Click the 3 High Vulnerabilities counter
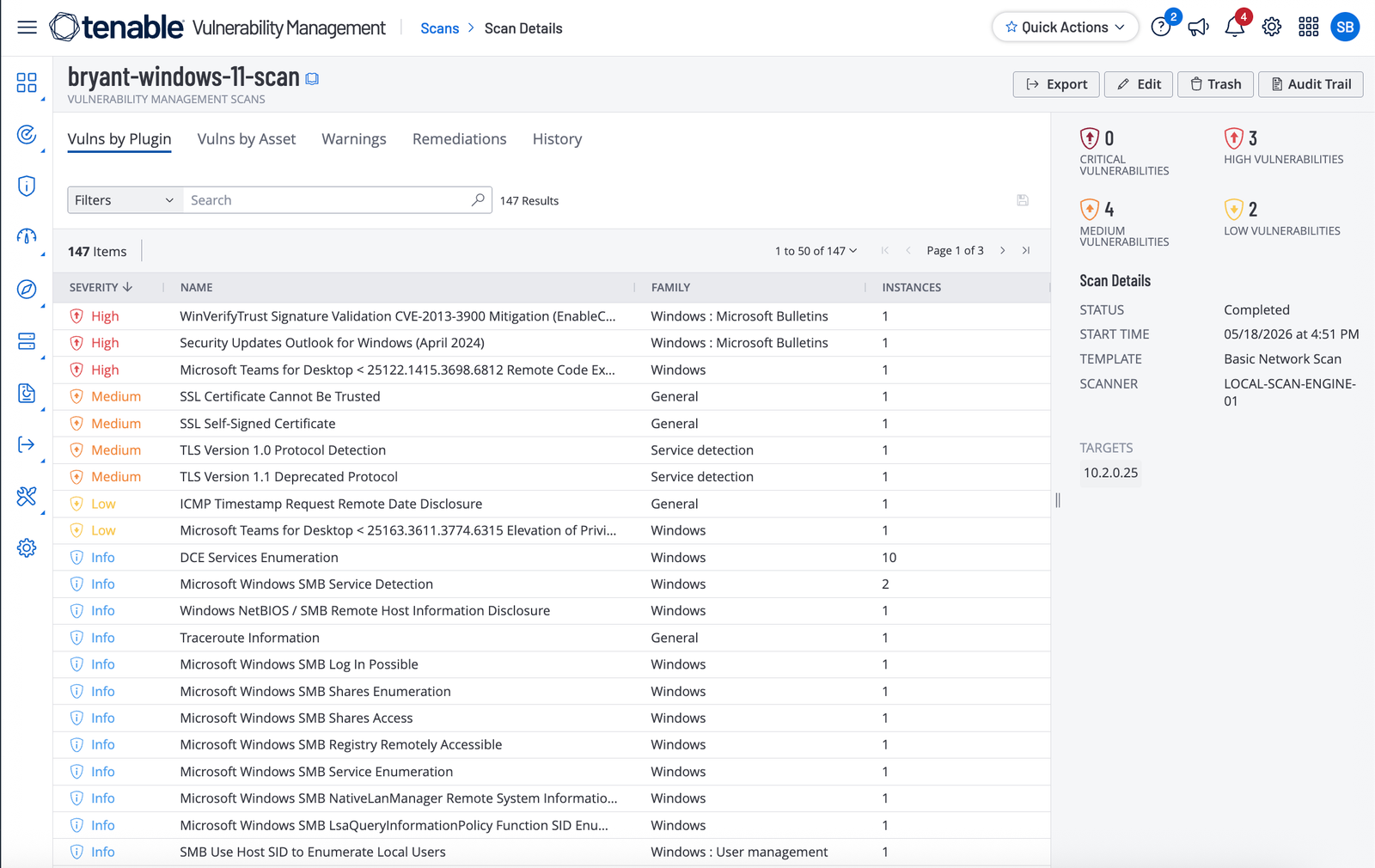 (1284, 146)
